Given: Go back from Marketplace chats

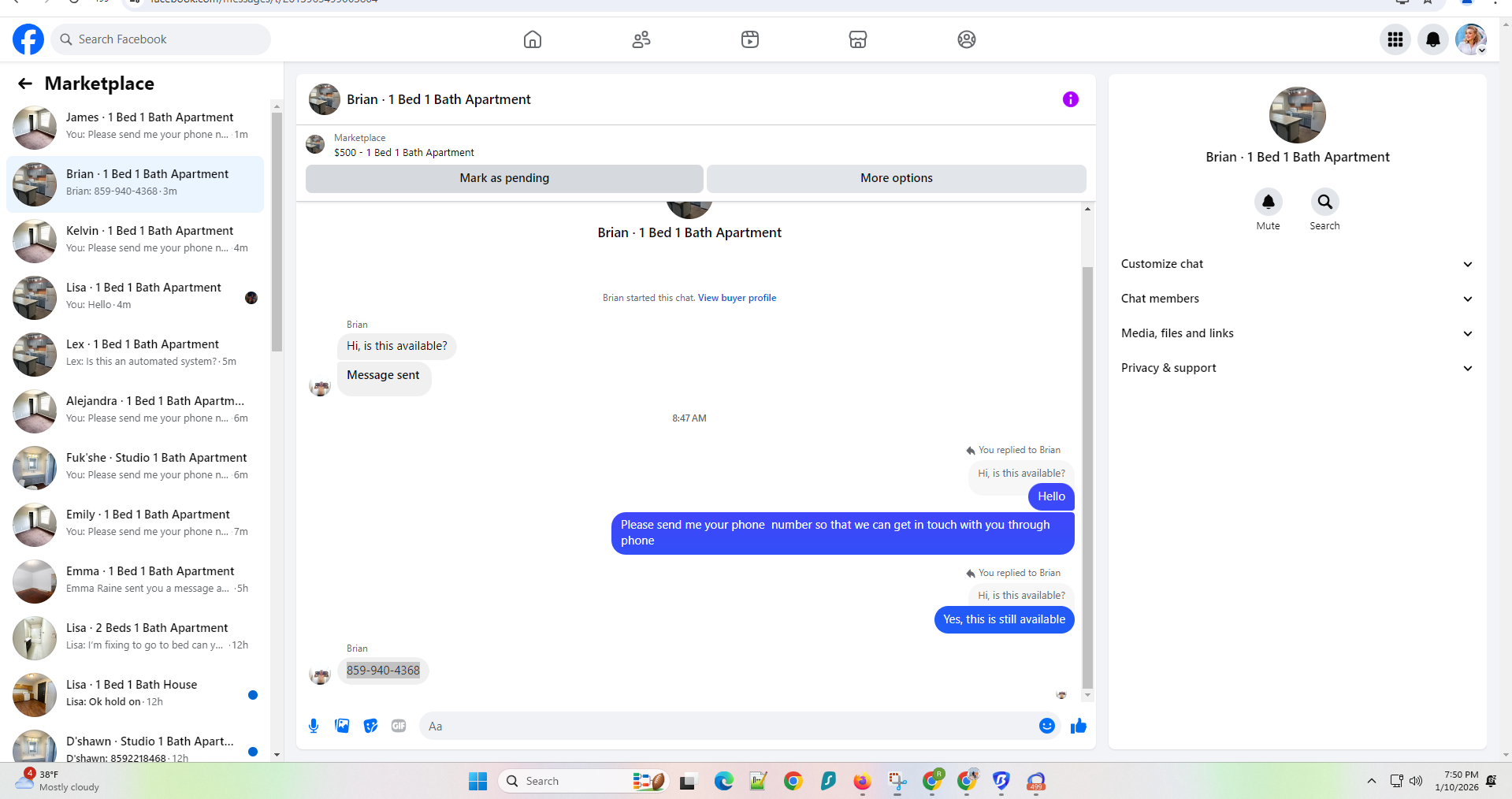Looking at the screenshot, I should 25,84.
